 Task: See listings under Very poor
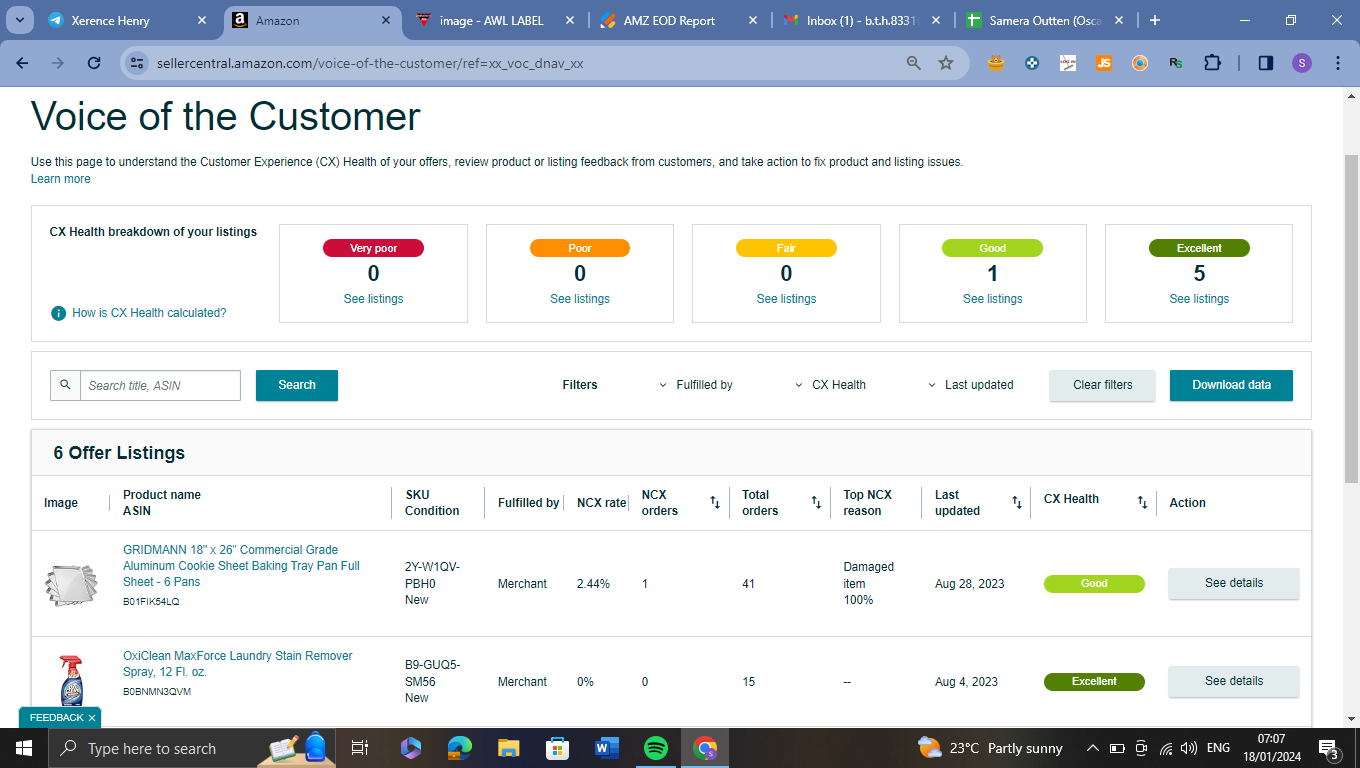click(373, 299)
